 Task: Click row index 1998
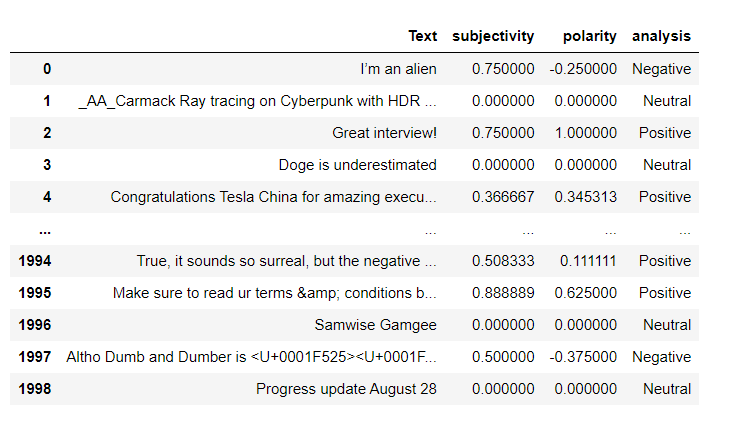point(35,389)
